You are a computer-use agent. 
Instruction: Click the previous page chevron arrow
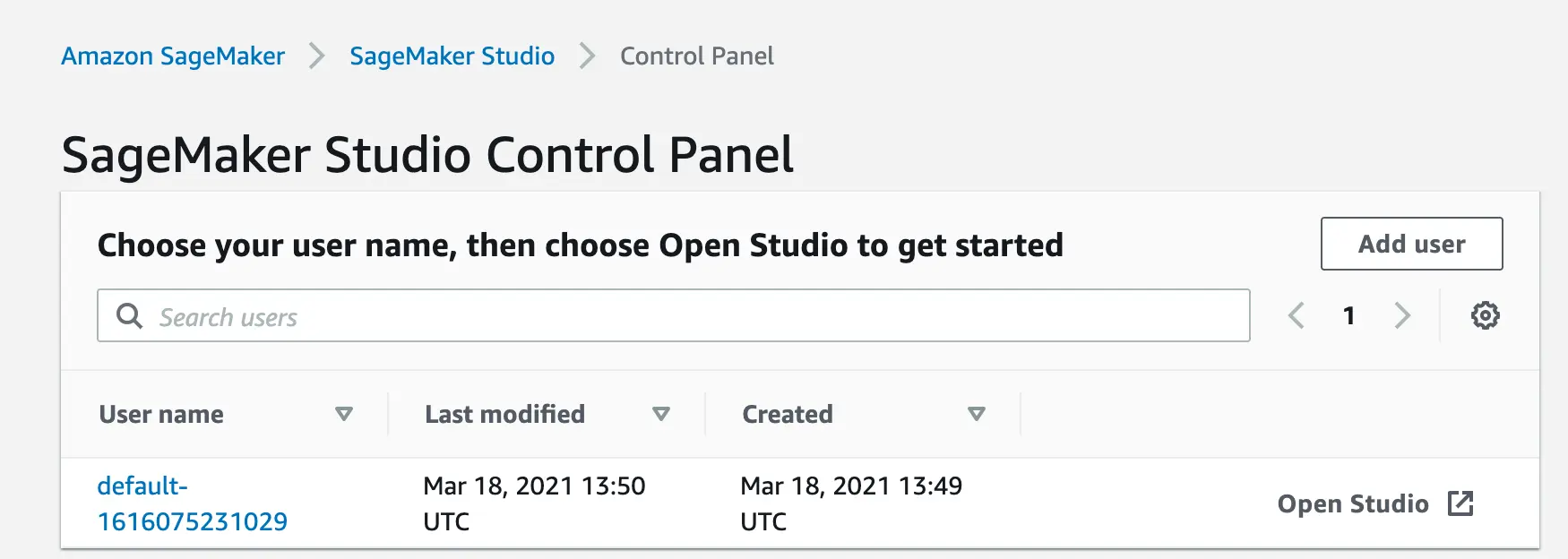(1295, 315)
